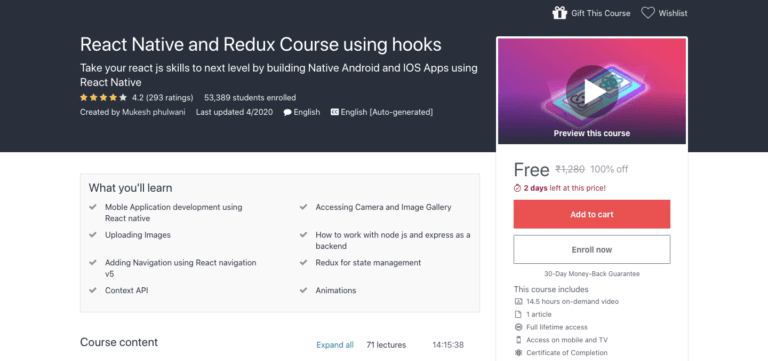Click the infinity icon beside Full lifetime access

coord(518,327)
